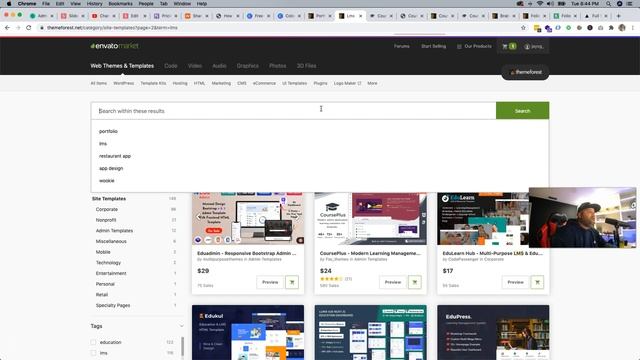Click the volume icon in the menu bar
The width and height of the screenshot is (640, 360).
click(550, 4)
